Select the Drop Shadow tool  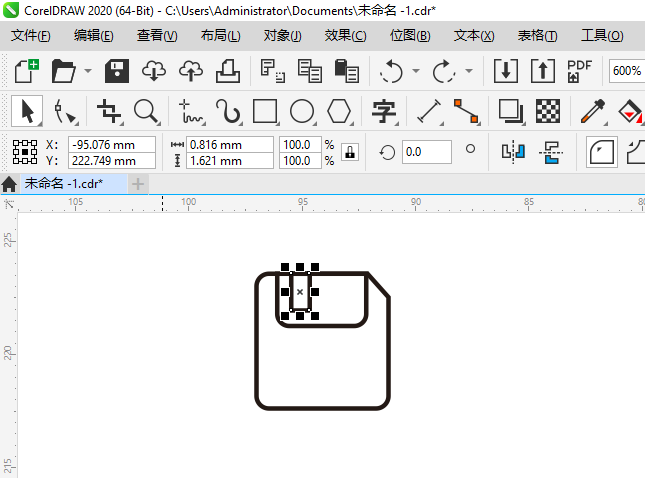click(511, 111)
